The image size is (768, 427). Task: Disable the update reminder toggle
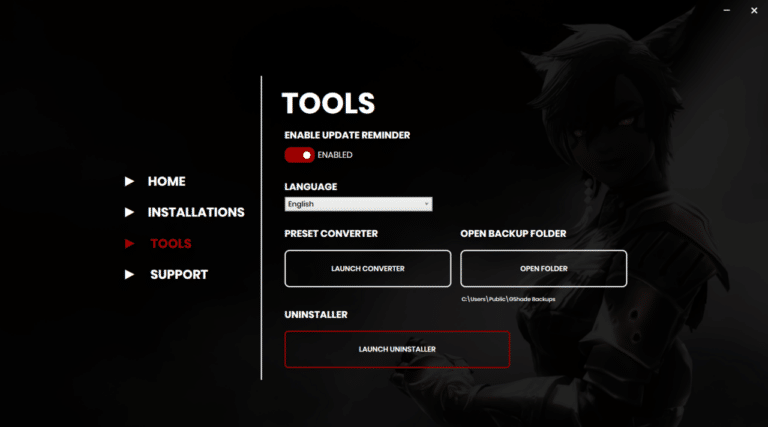pyautogui.click(x=299, y=155)
